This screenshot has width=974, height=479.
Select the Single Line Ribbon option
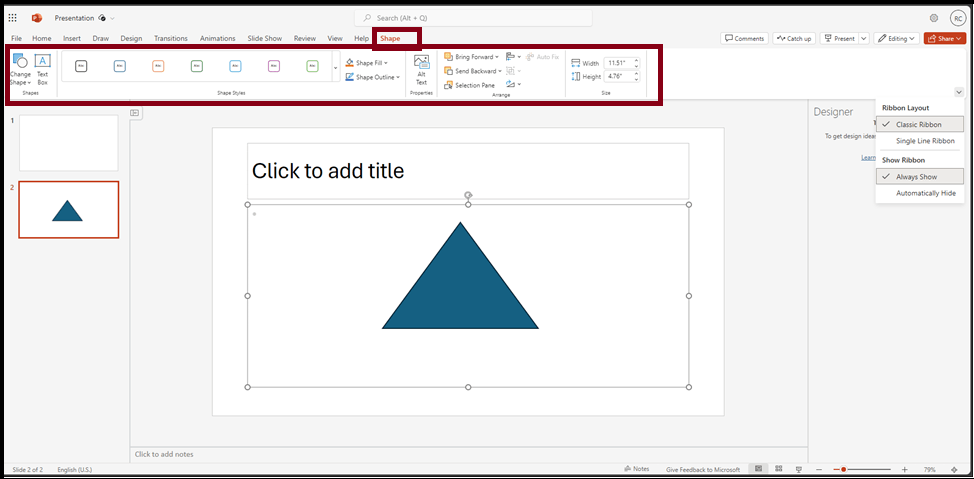[920, 141]
